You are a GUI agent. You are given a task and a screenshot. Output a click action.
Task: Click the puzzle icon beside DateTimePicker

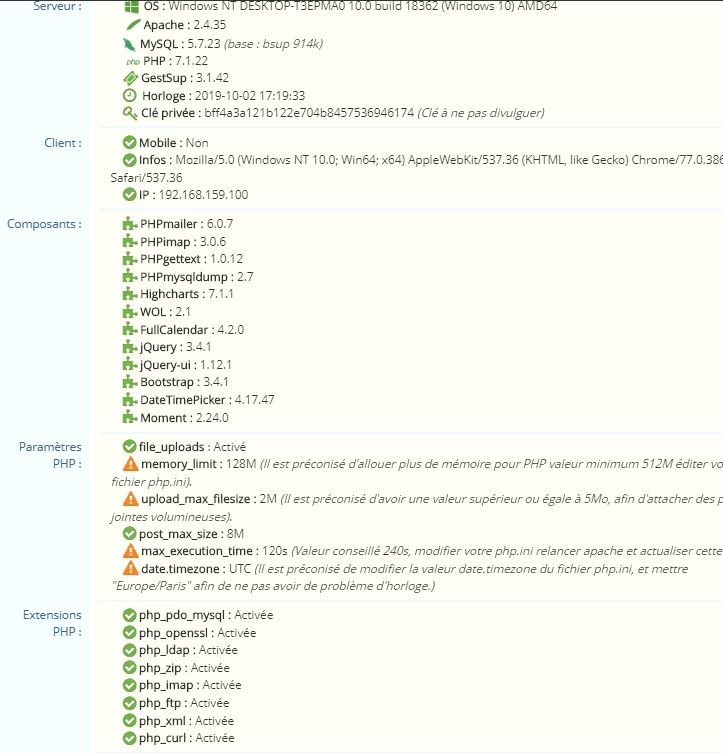130,400
